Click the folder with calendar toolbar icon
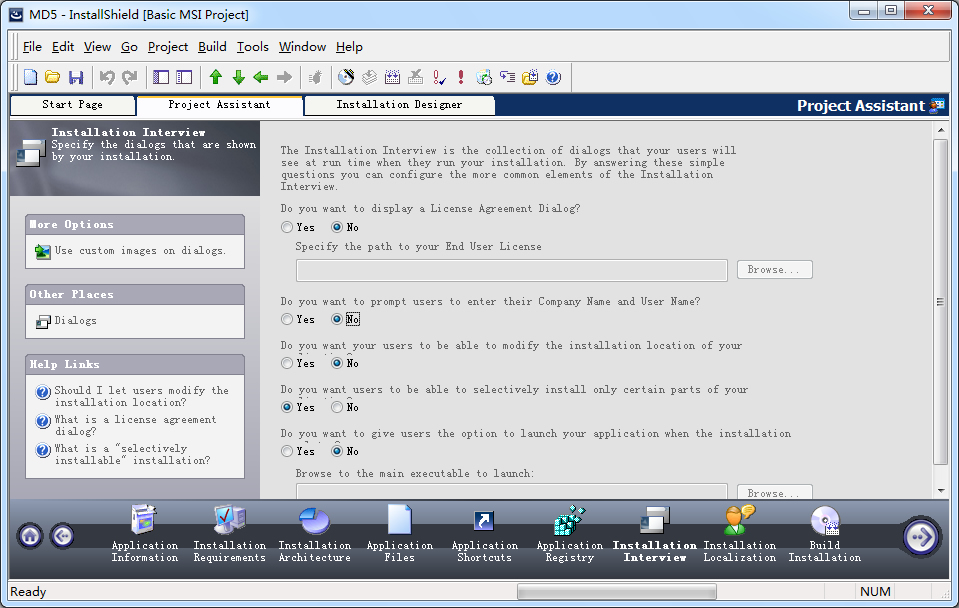 530,77
